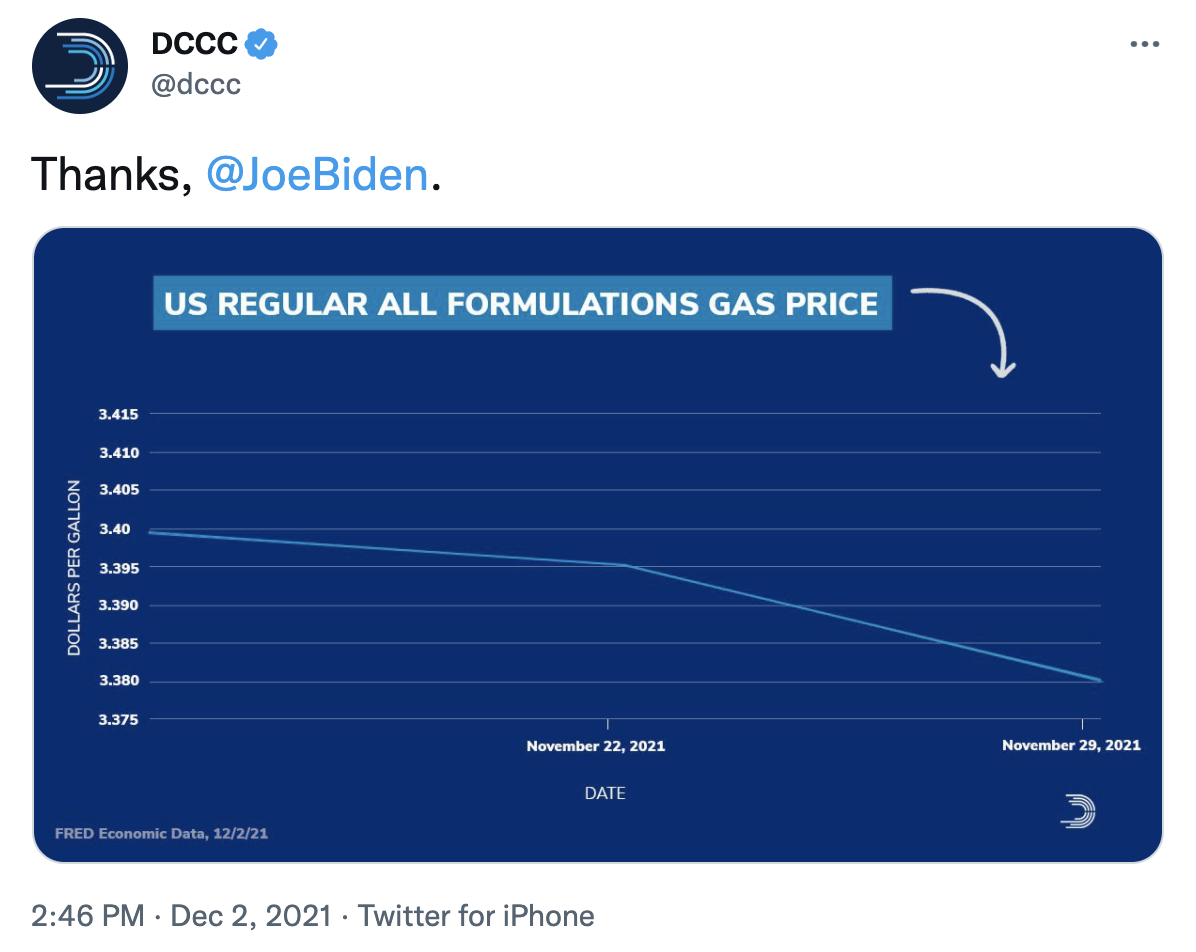The width and height of the screenshot is (1196, 952).
Task: Click the DOLLARS PER GALLON axis label
Action: coord(74,568)
